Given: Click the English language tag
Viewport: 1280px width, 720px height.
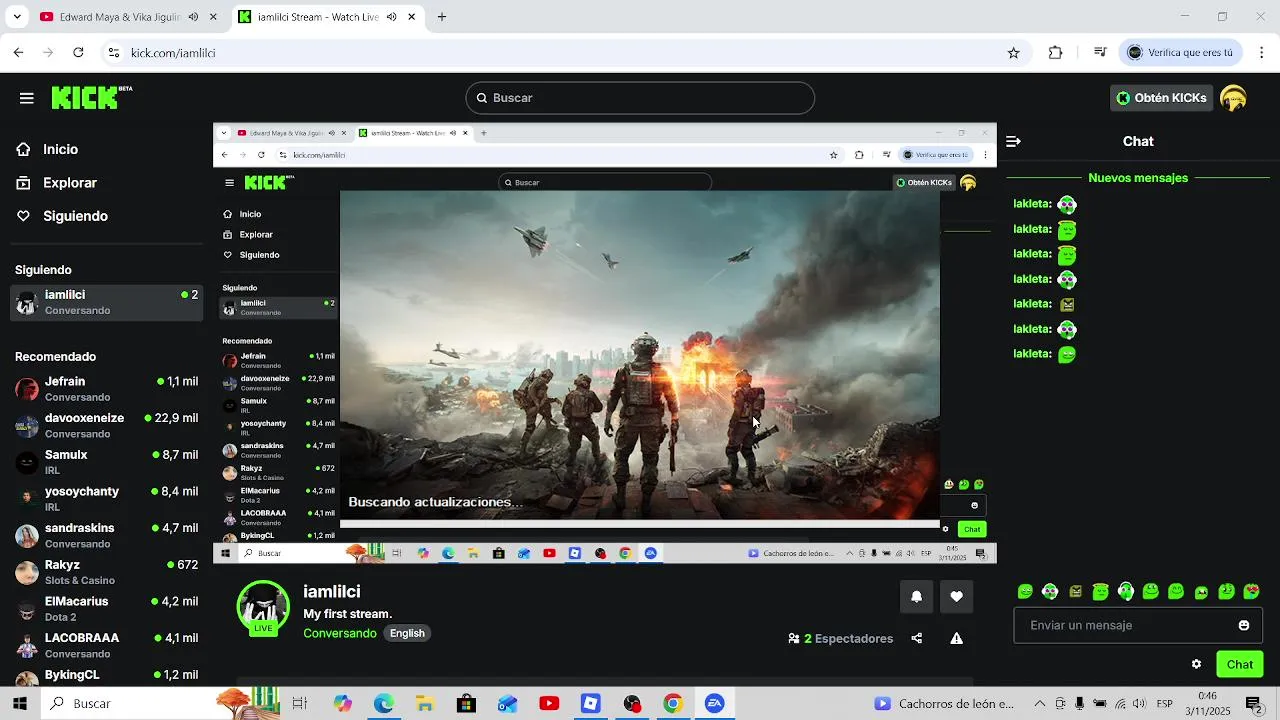Looking at the screenshot, I should pos(407,633).
